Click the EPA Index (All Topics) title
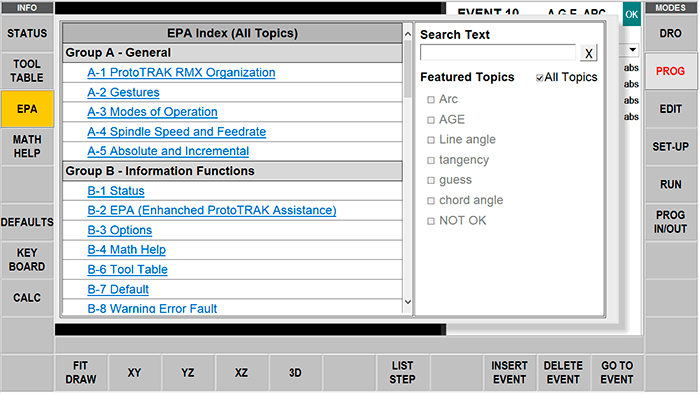The width and height of the screenshot is (700, 394). (x=232, y=33)
